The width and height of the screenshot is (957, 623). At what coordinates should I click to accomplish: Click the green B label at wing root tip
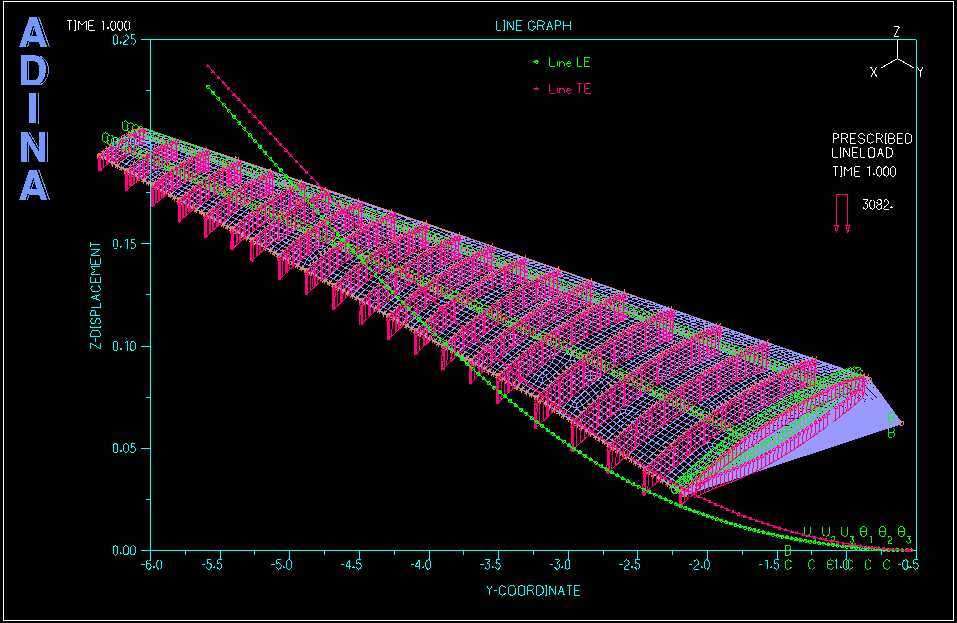click(x=892, y=433)
